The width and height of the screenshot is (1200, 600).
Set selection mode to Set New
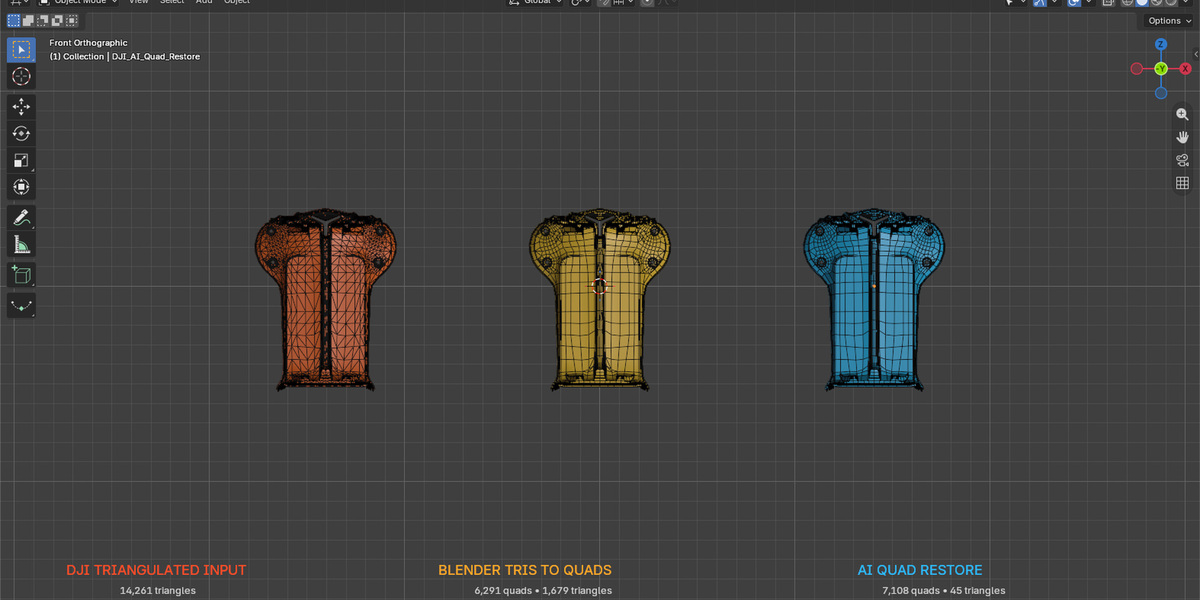[13, 20]
